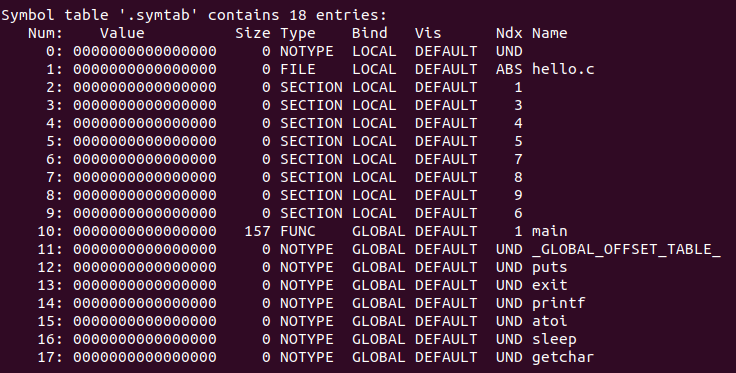736x373 pixels.
Task: Click the Ndx value 6 in row 9
Action: [518, 213]
